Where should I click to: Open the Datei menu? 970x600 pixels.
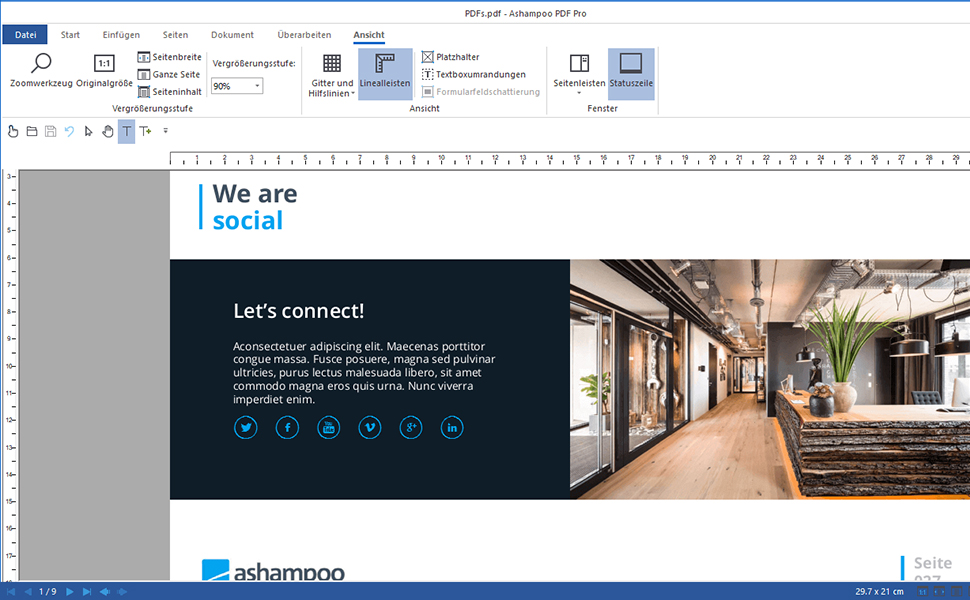tap(25, 34)
